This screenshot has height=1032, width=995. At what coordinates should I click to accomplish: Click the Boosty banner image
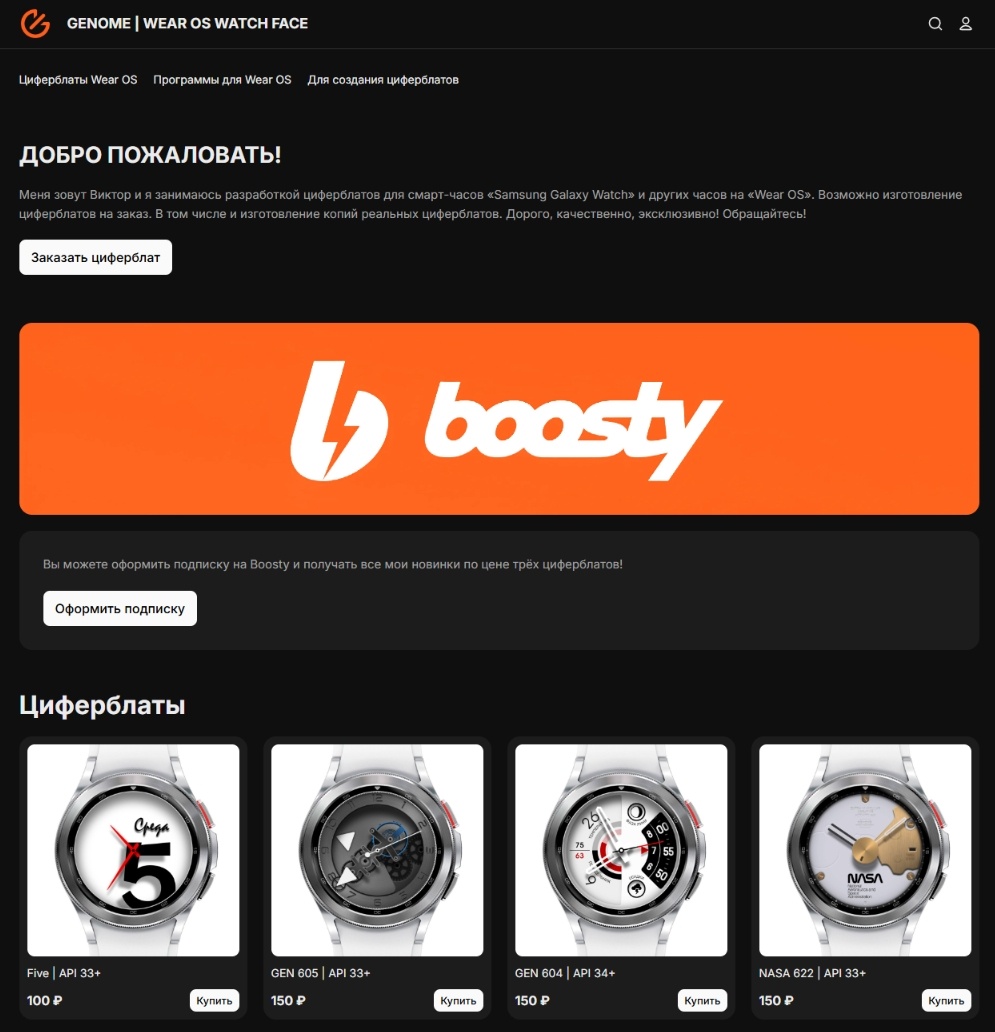499,419
